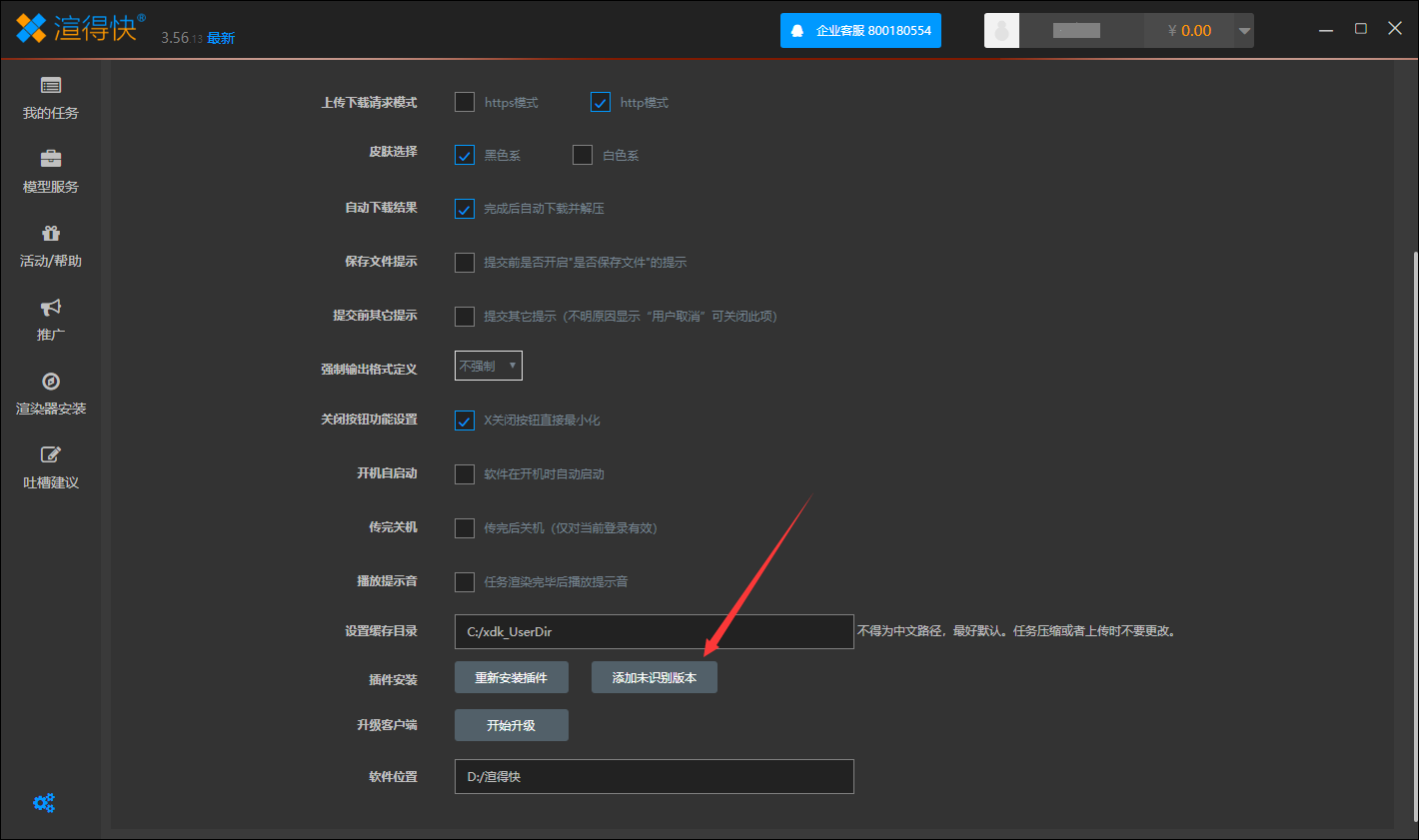Image resolution: width=1419 pixels, height=840 pixels.
Task: Click the 升级客户端 label
Action: pyautogui.click(x=387, y=725)
